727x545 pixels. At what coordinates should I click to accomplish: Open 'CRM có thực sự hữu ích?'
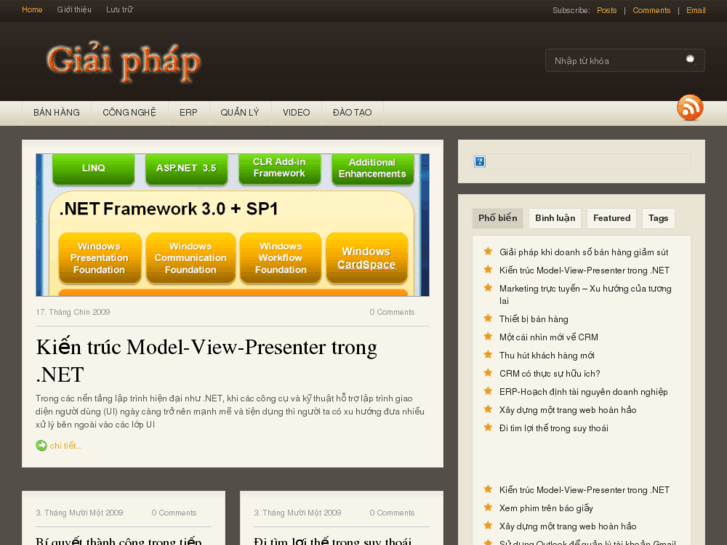pyautogui.click(x=549, y=373)
